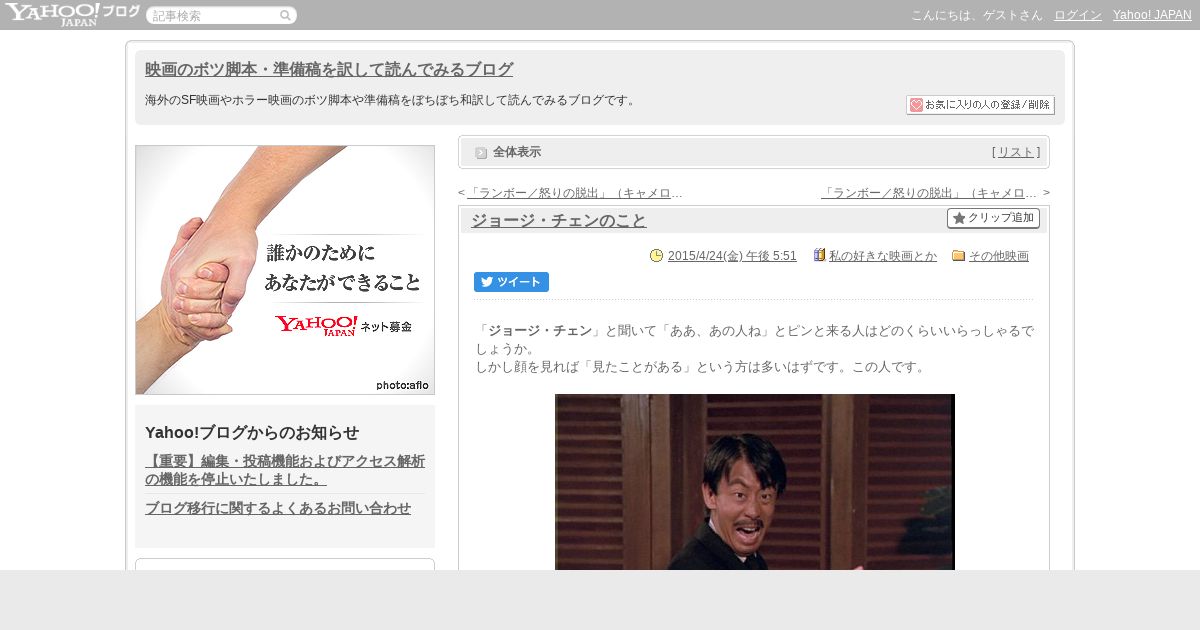The width and height of the screenshot is (1200, 630).
Task: Click the heading Yahoo!ブログからのお知らせ
Action: (x=252, y=432)
